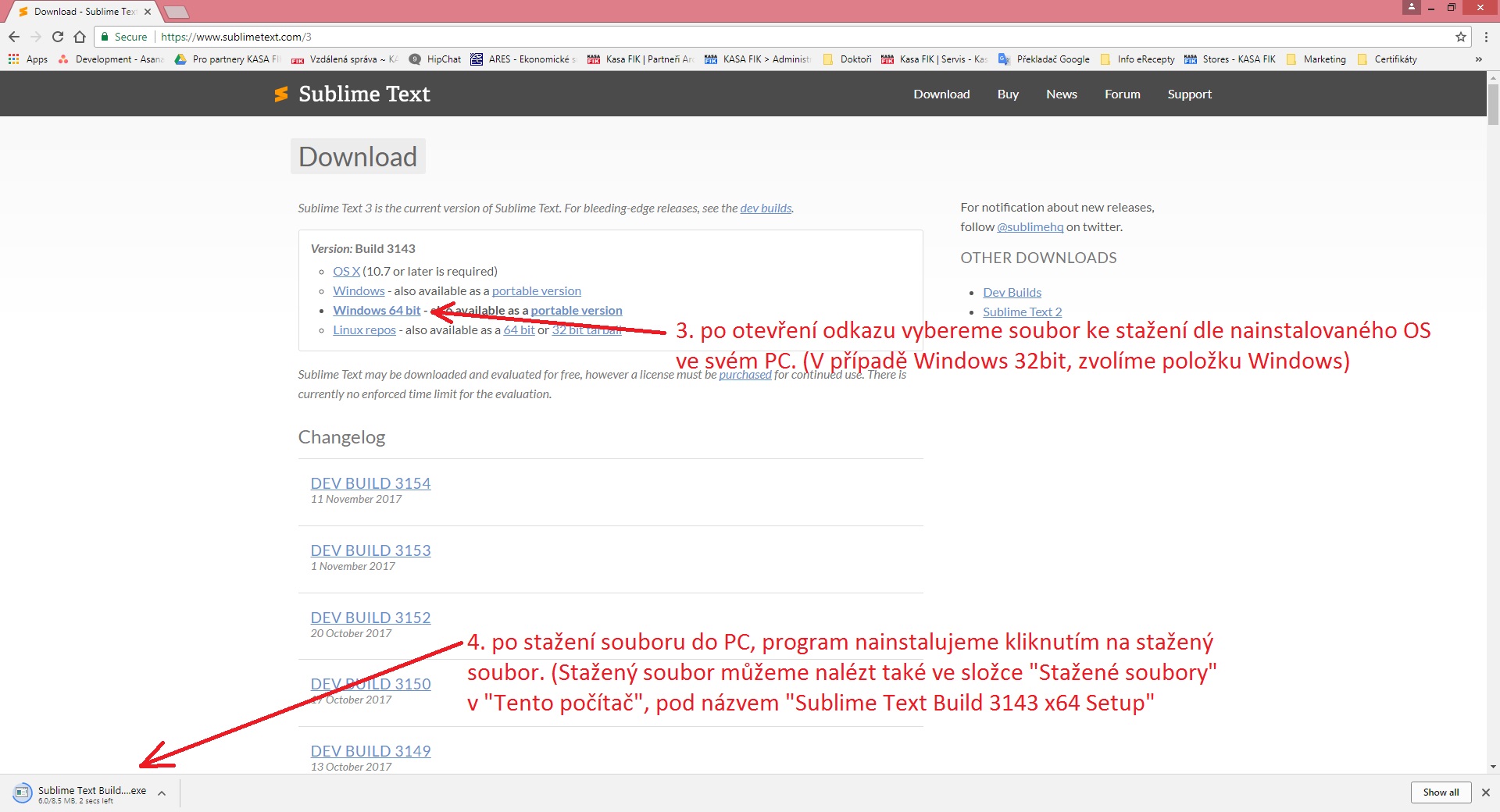Open the Development - Asana bookmark
The image size is (1500, 812).
coord(110,59)
